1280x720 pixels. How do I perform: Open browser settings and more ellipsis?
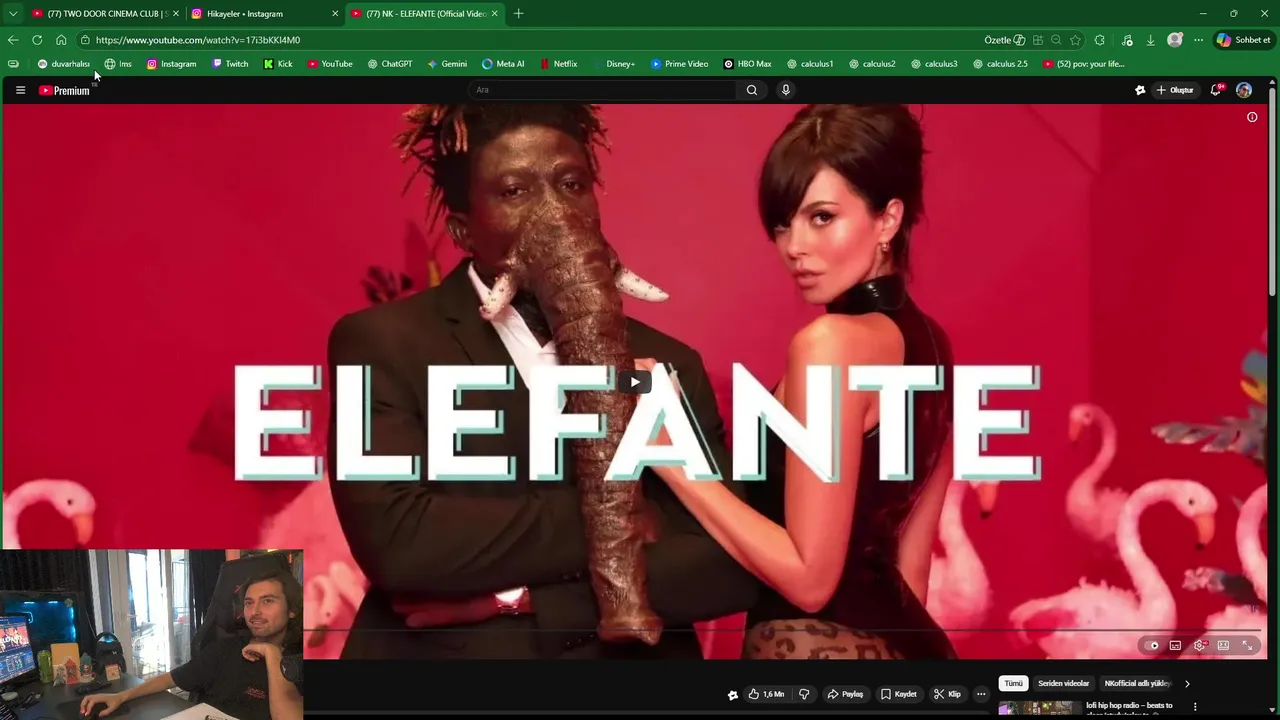point(1198,40)
